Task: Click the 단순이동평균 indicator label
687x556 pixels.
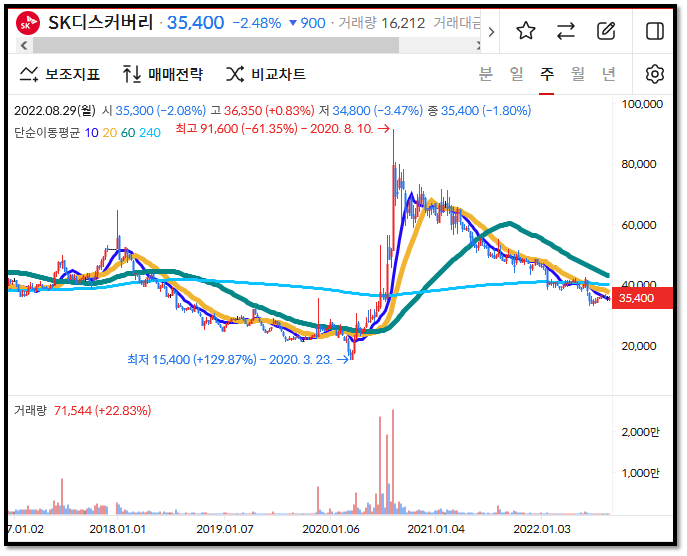Action: point(47,133)
